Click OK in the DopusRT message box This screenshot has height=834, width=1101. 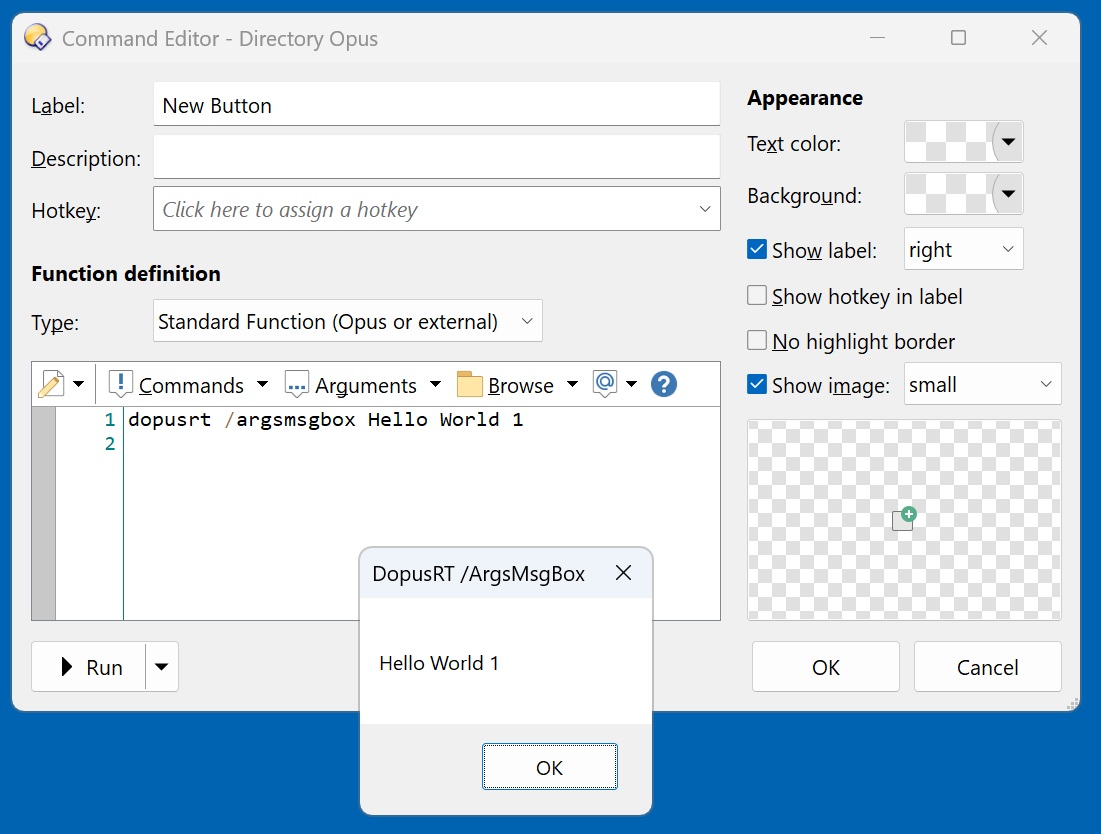(x=550, y=767)
